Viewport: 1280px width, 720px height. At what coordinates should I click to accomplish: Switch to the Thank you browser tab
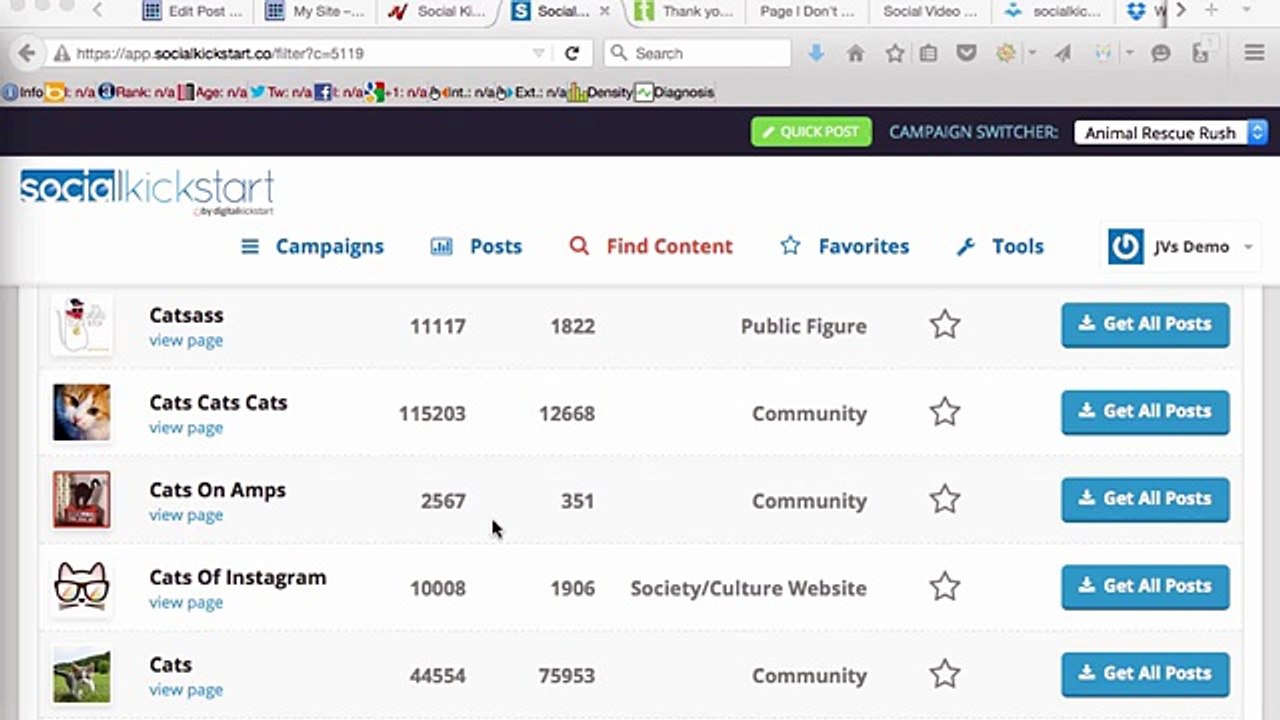(685, 11)
